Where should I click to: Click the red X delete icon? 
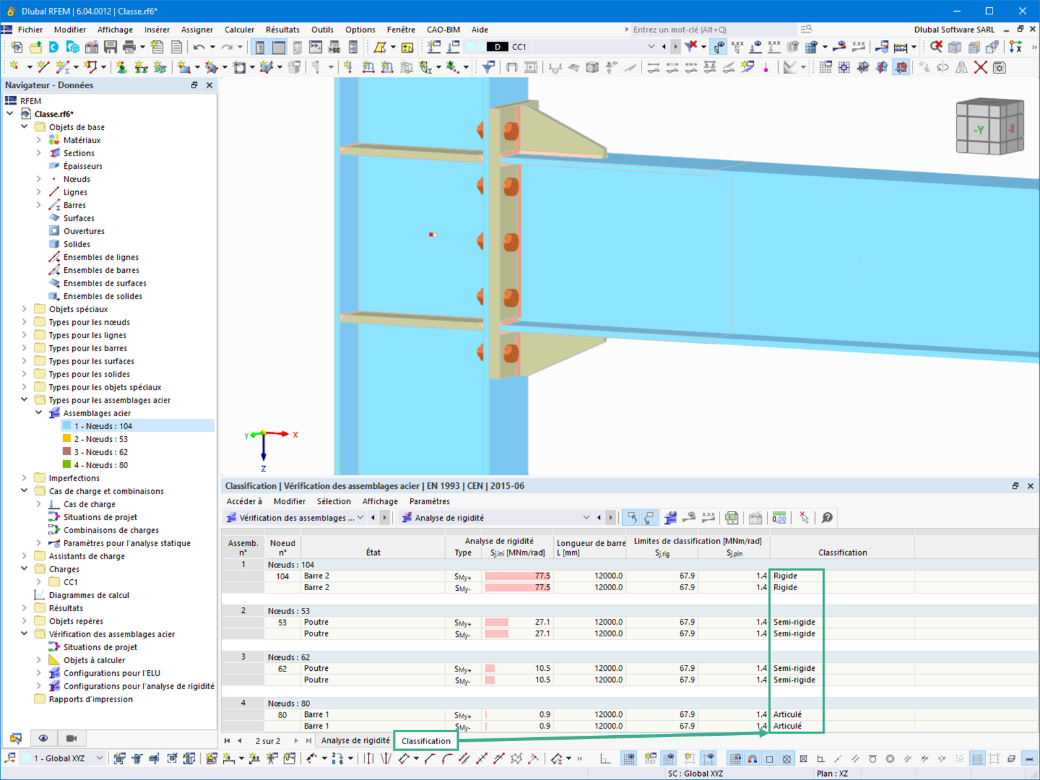pos(980,68)
